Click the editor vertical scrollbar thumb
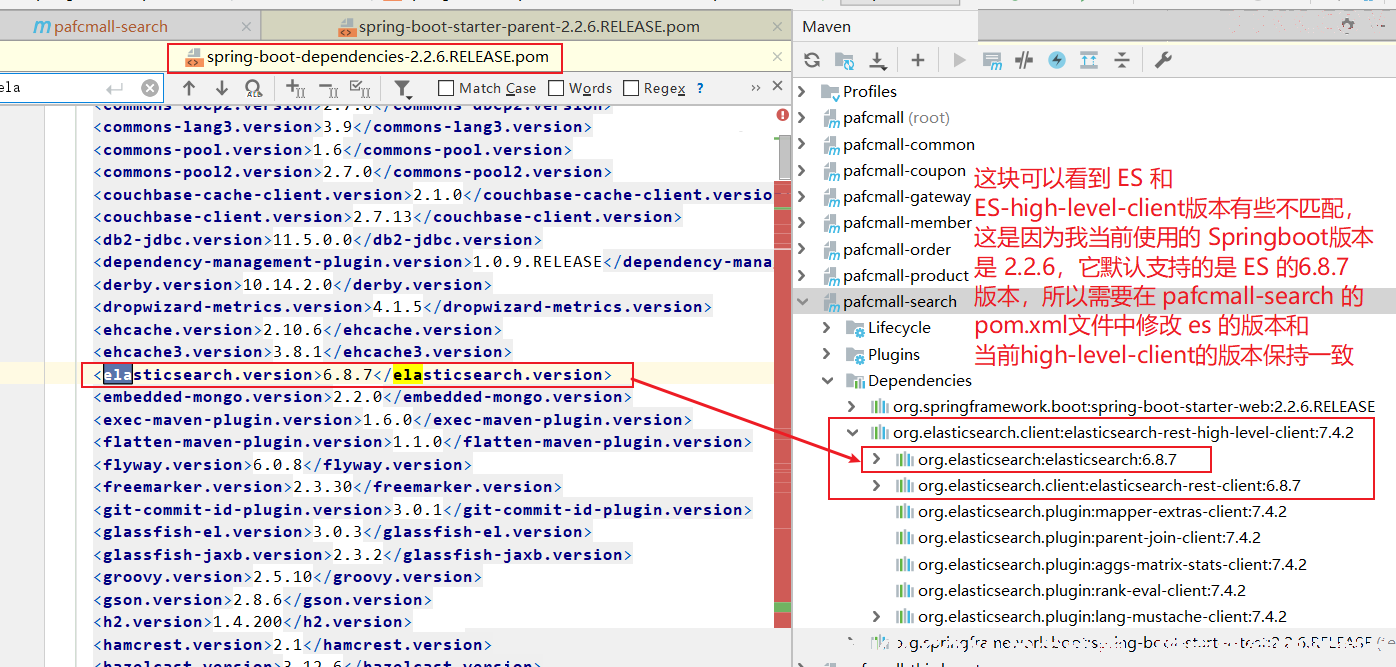1396x667 pixels. click(785, 156)
